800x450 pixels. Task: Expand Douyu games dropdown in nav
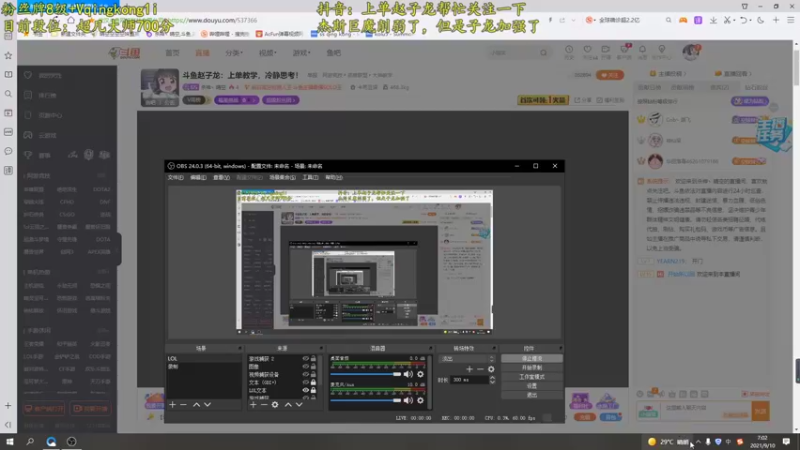(302, 53)
